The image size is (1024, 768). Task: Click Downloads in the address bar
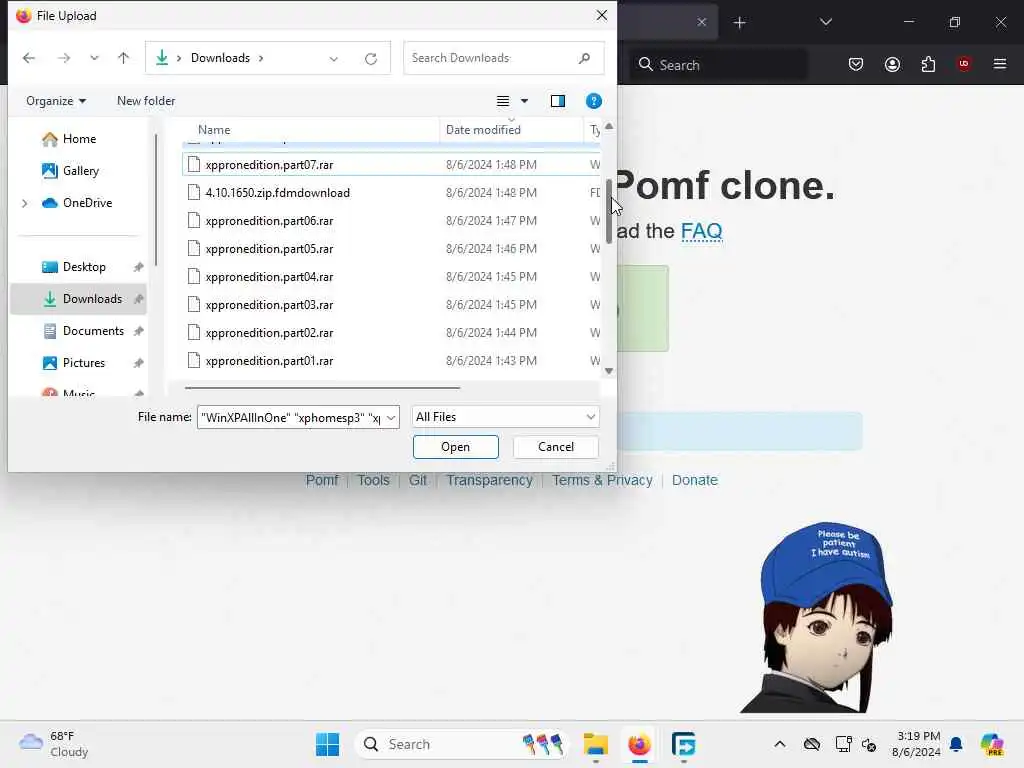coord(220,58)
